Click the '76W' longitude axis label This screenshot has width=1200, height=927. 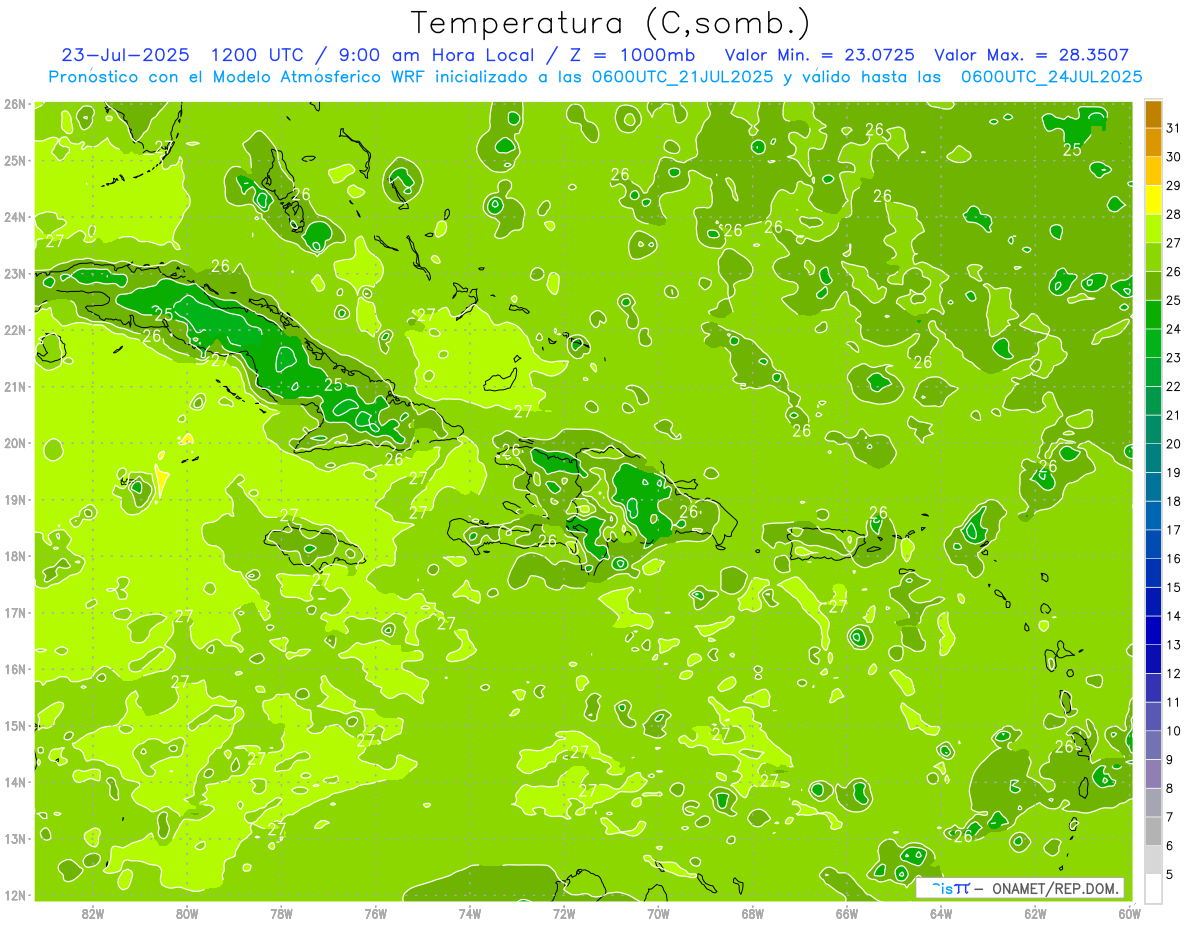tap(376, 913)
